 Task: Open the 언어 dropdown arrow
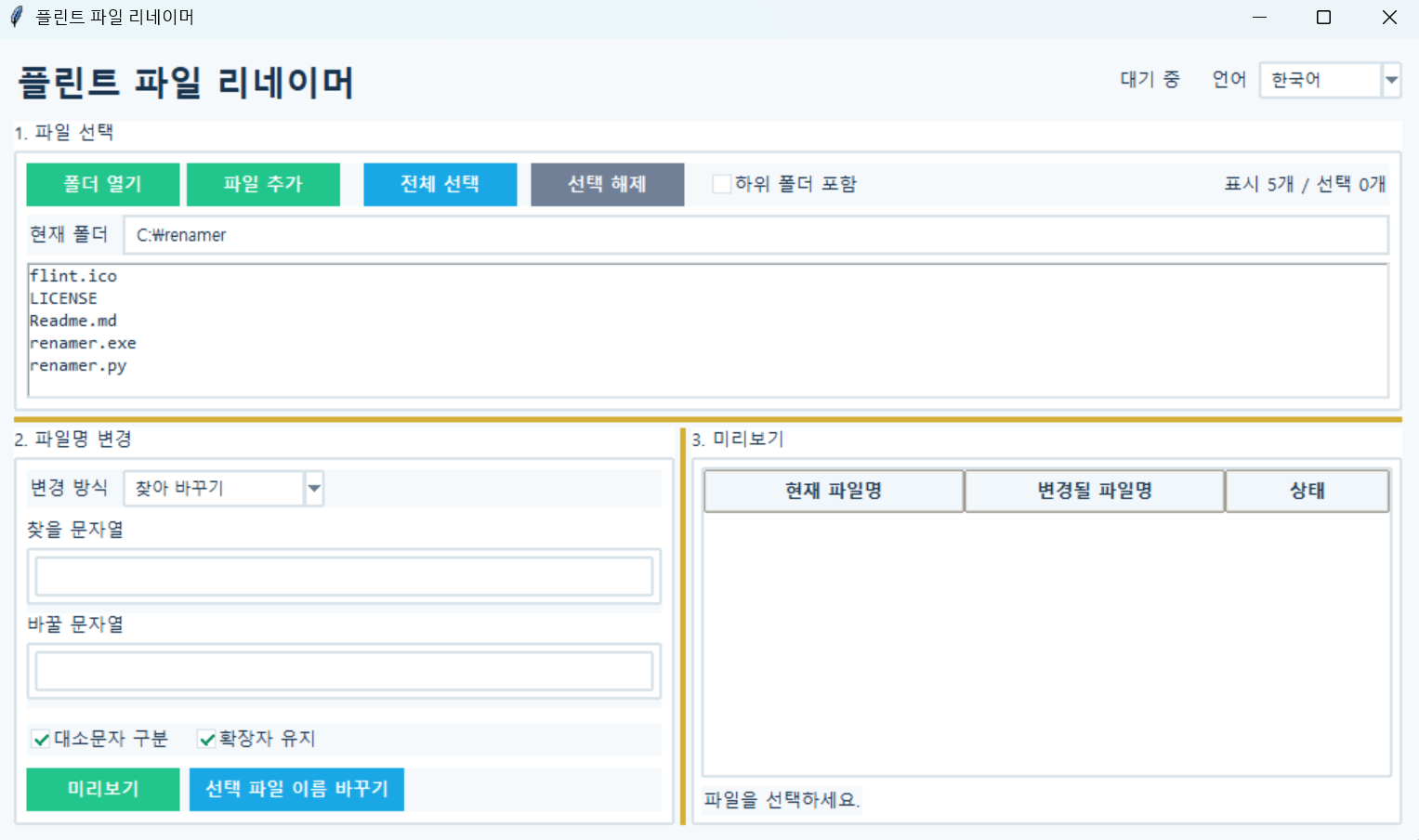coord(1391,80)
